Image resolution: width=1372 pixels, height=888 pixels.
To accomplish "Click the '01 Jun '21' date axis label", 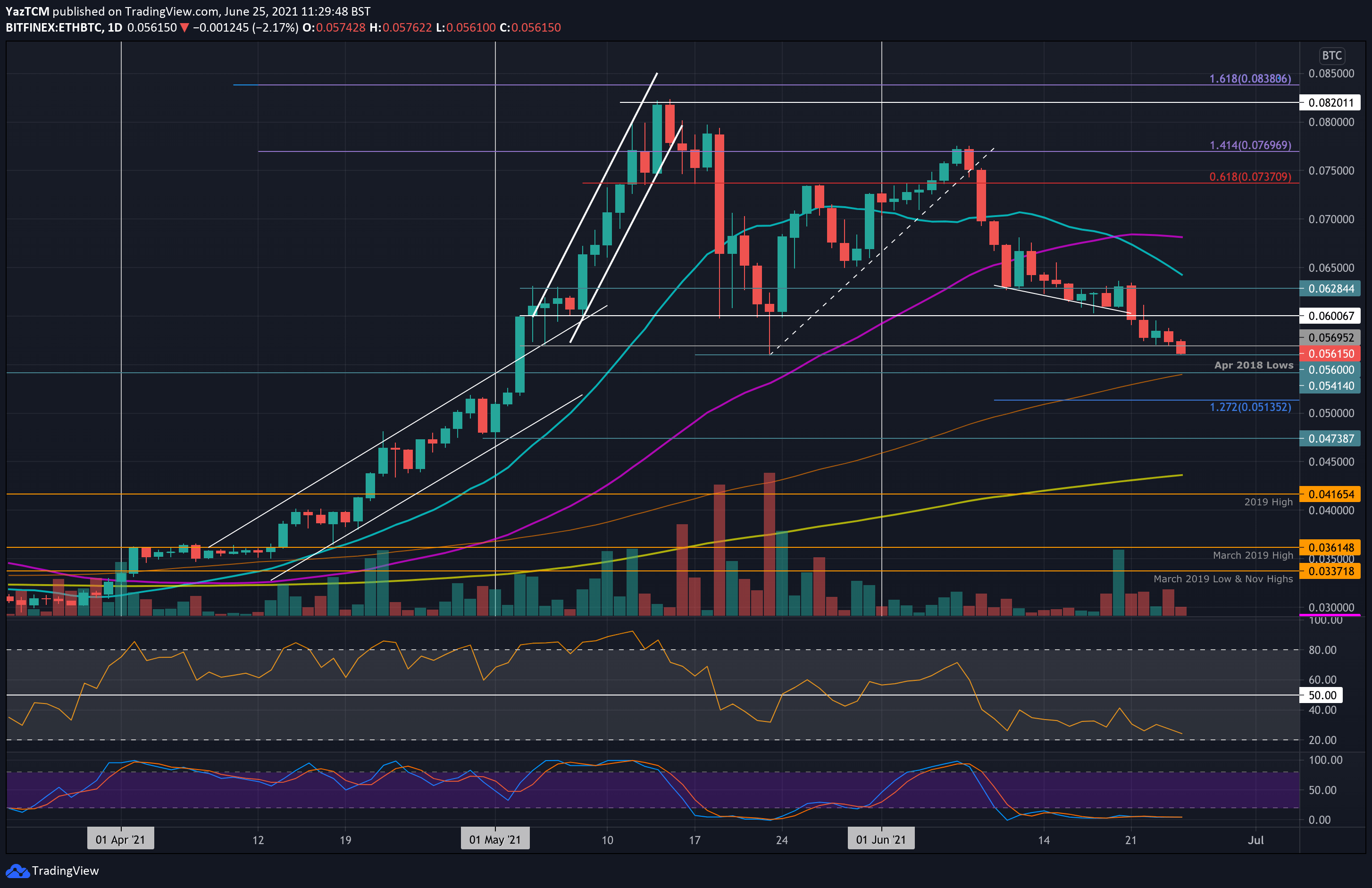I will click(881, 839).
